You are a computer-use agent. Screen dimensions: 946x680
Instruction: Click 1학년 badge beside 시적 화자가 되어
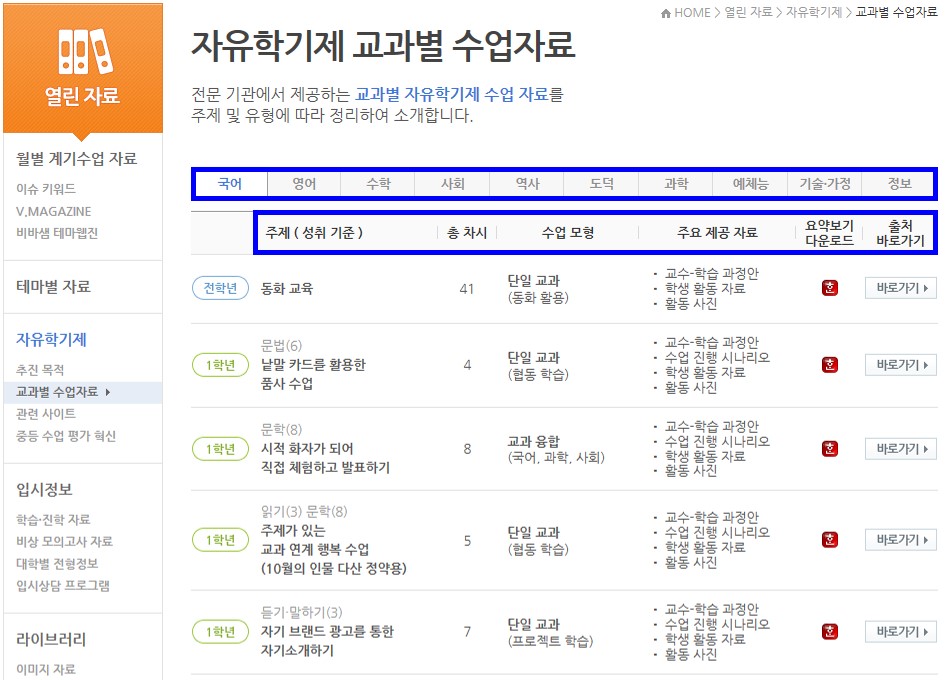(220, 449)
